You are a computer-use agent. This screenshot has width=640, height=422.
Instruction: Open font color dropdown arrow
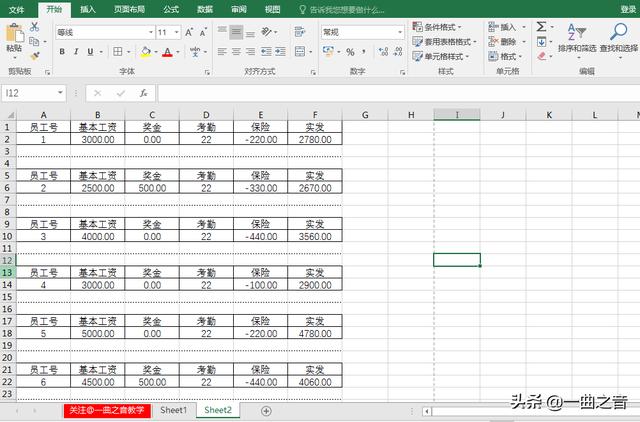(178, 52)
